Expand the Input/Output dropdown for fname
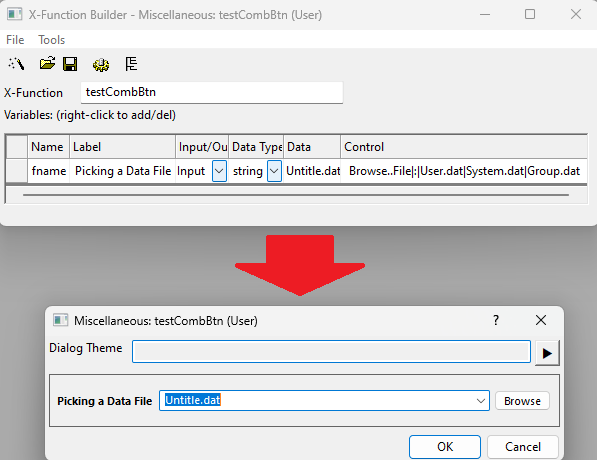 coord(219,171)
